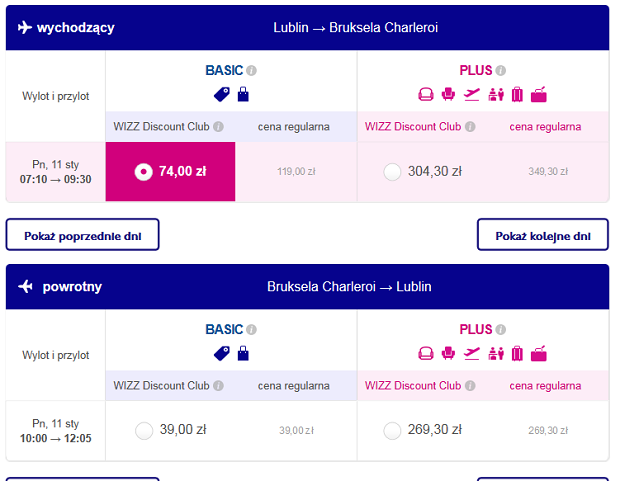Click the info icon next to outbound BASIC
620x481 pixels.
251,70
